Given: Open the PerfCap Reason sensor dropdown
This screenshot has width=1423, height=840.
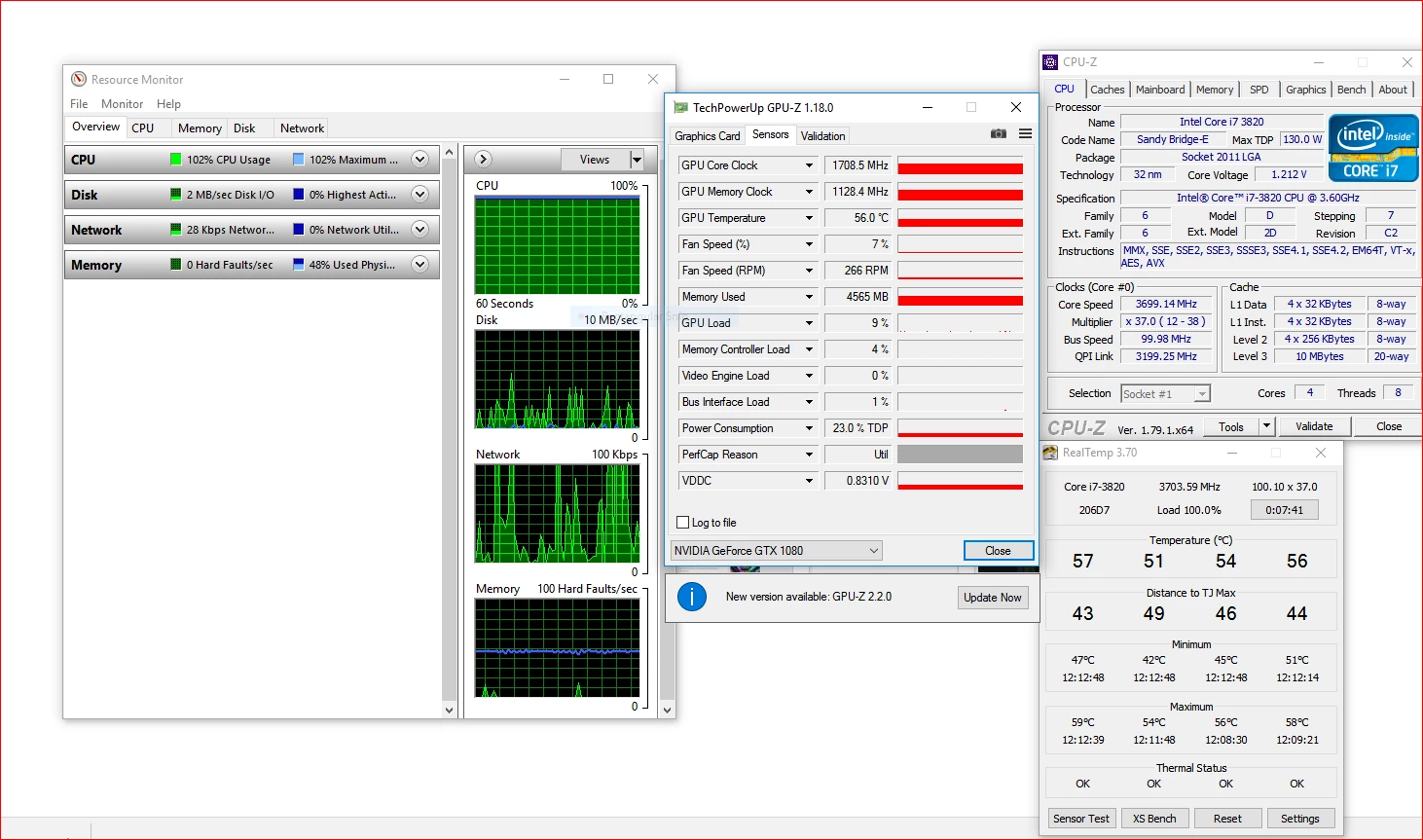Looking at the screenshot, I should tap(809, 455).
